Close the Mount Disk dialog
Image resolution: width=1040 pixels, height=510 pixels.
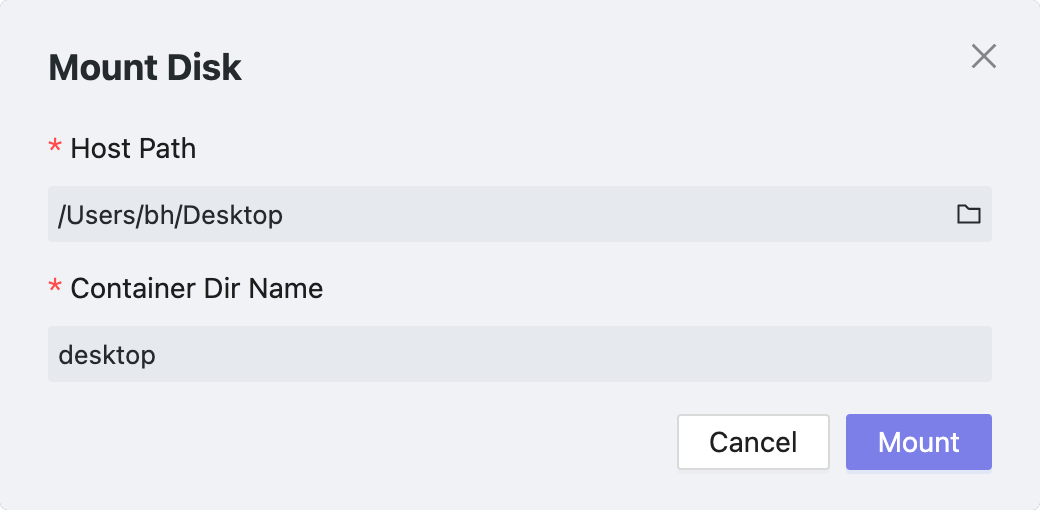(984, 57)
